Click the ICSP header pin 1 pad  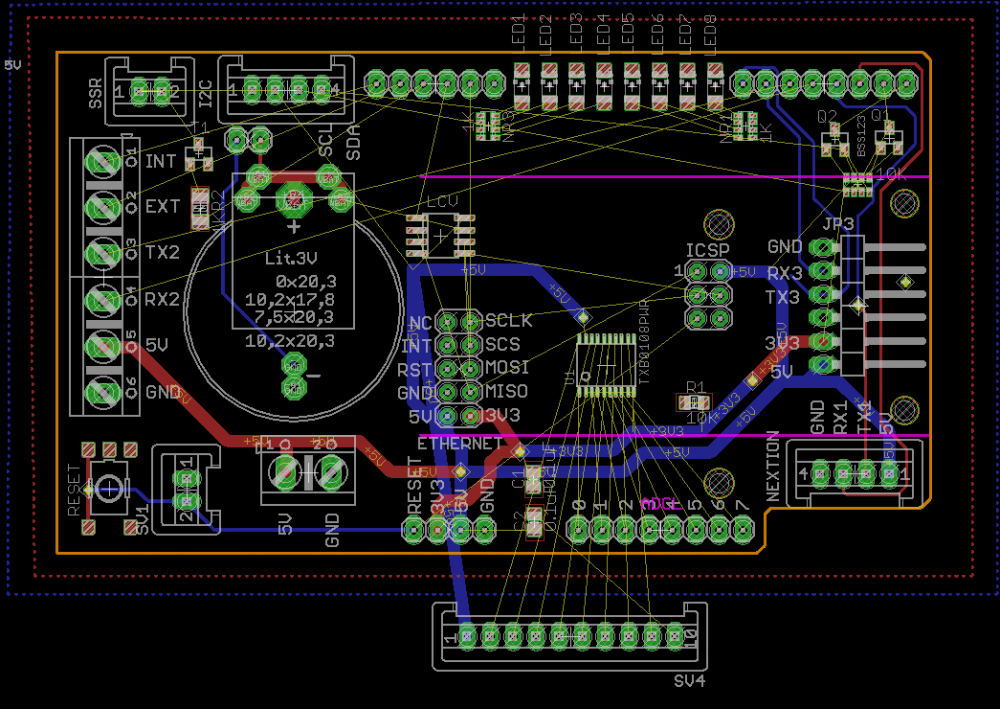click(697, 272)
